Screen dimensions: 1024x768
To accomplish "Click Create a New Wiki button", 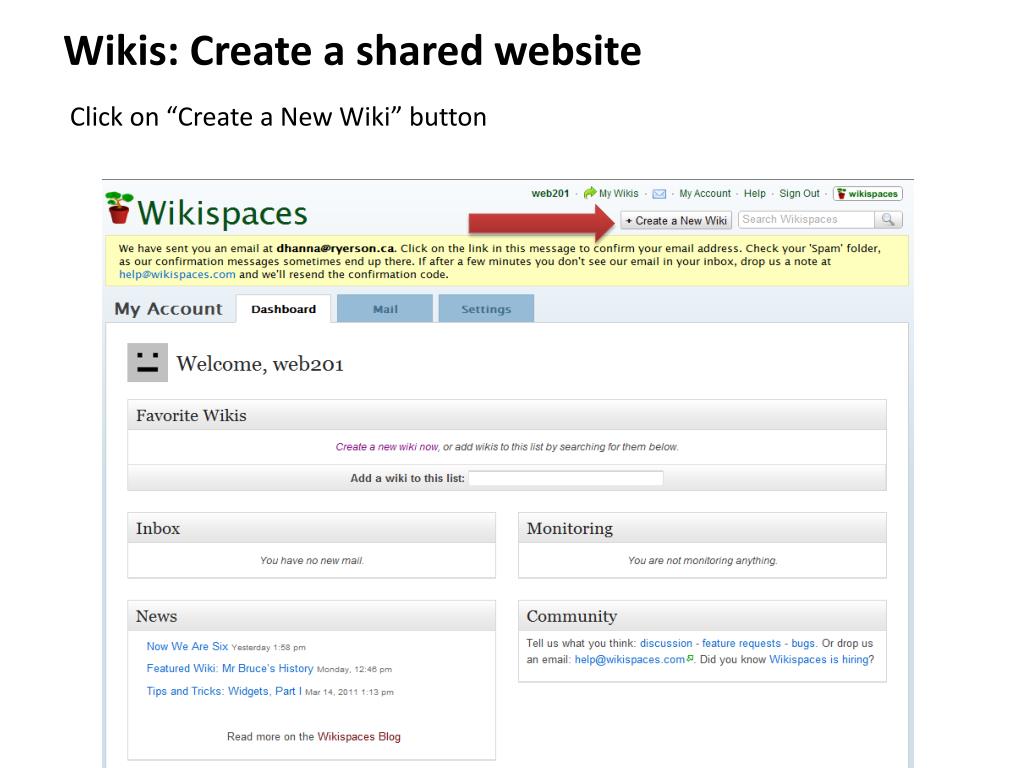I will (x=676, y=221).
